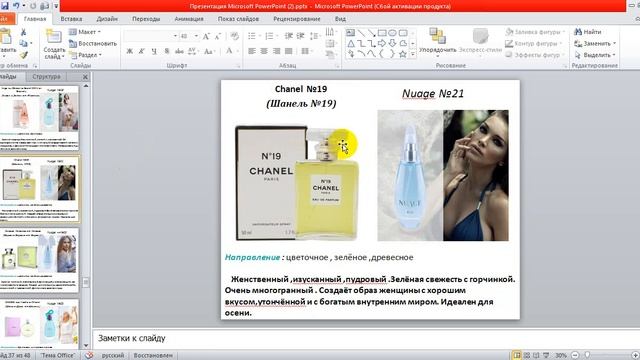Toggle underline Ч formatting
Image resolution: width=640 pixels, height=360 pixels.
154,51
